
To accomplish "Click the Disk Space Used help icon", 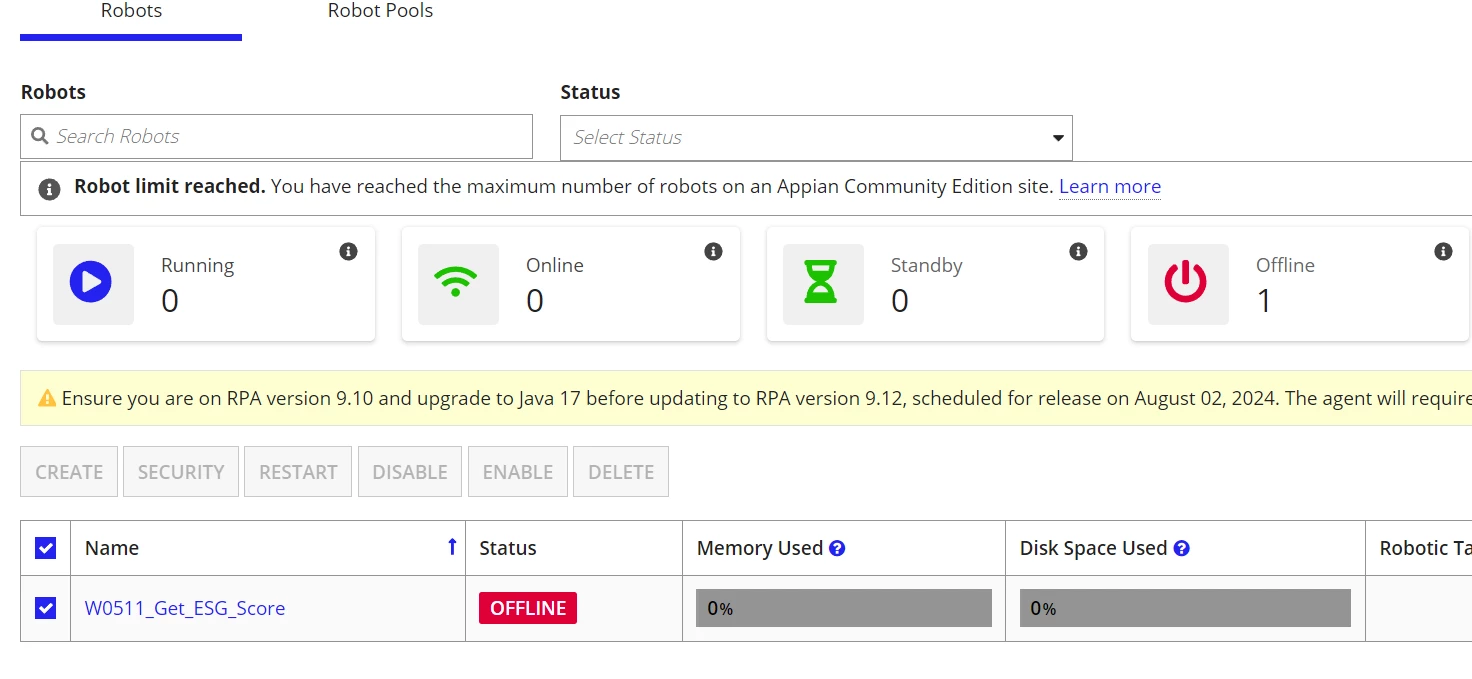I will click(1181, 548).
